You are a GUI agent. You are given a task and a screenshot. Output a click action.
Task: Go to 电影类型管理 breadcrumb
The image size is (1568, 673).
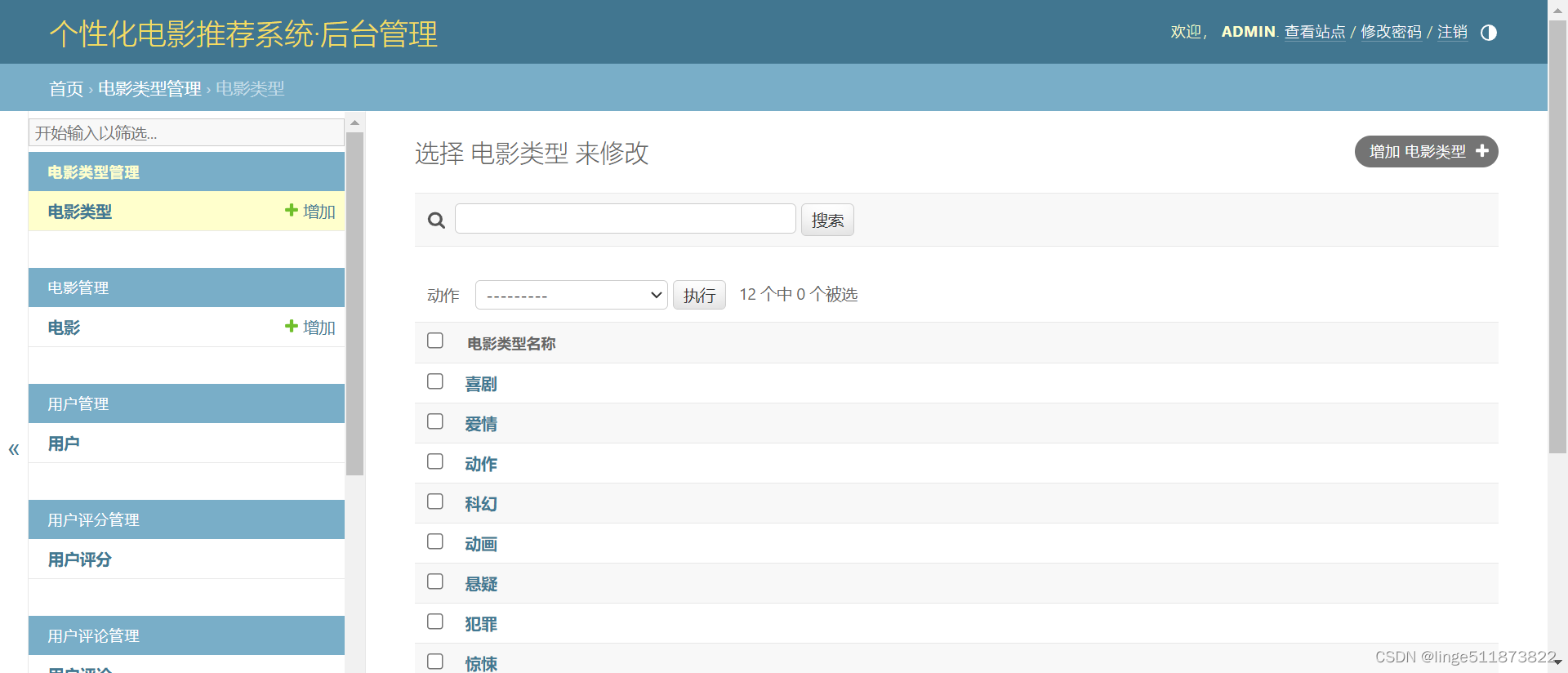149,88
